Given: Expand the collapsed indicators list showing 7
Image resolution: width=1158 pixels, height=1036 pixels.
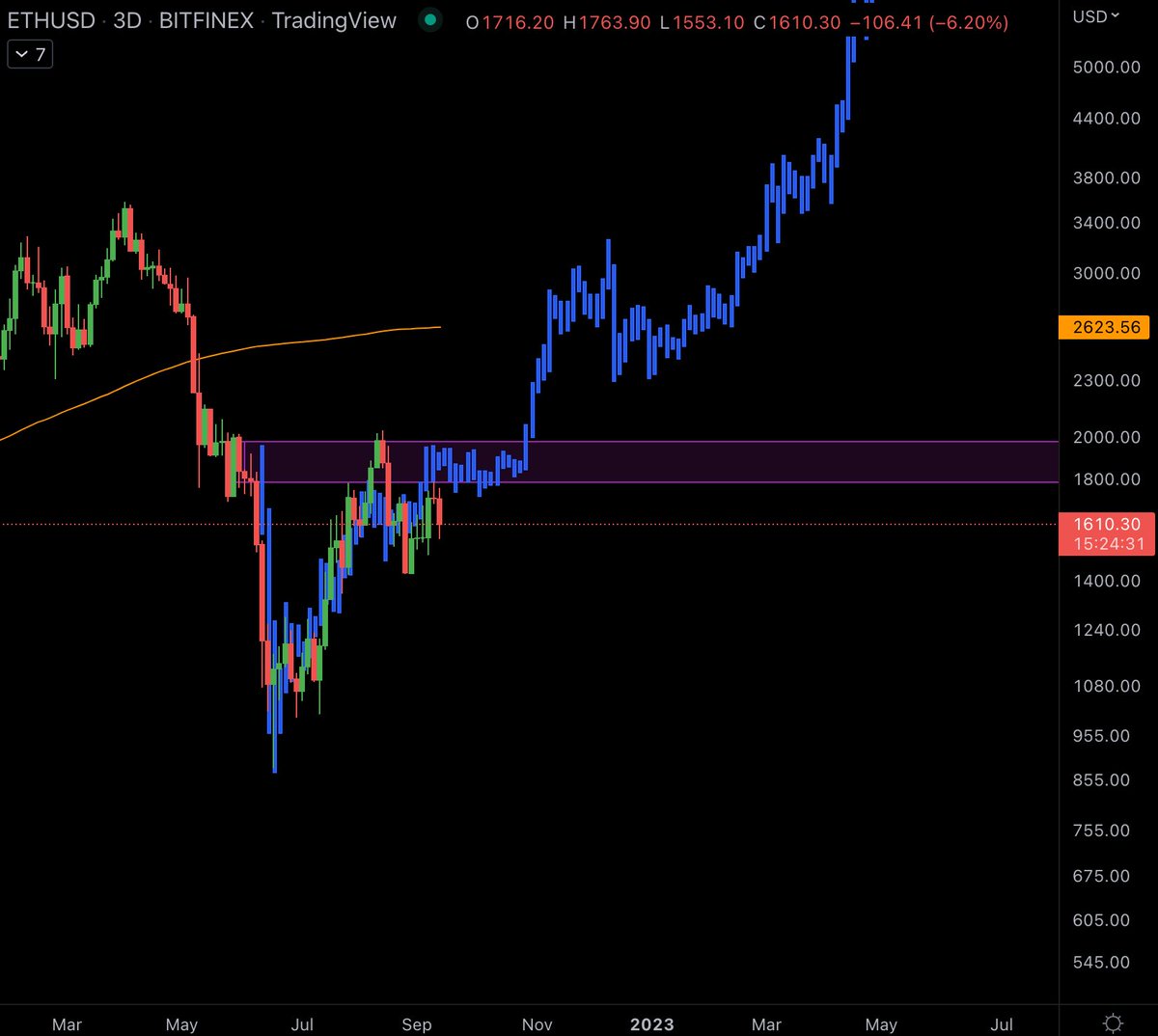Looking at the screenshot, I should tap(30, 55).
